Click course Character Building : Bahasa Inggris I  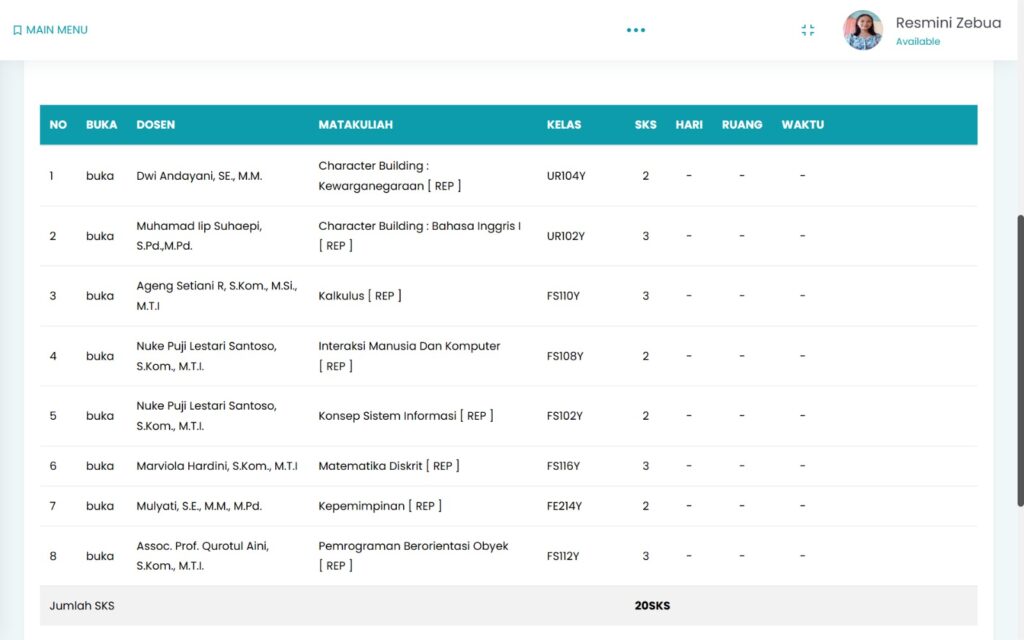click(419, 236)
